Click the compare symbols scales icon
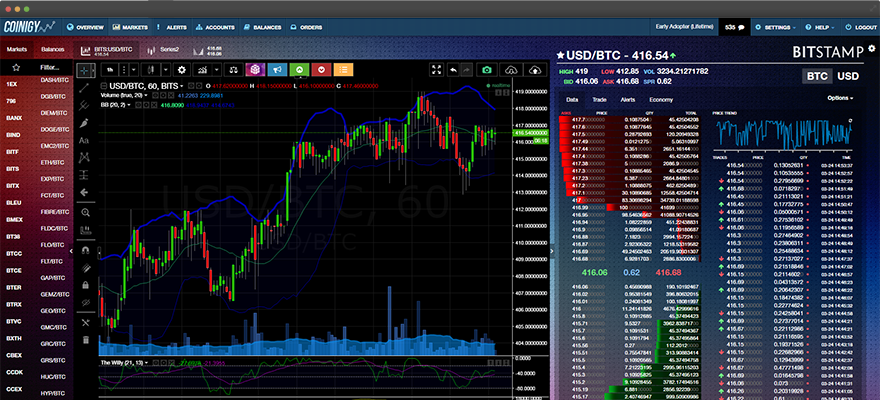 [232, 70]
